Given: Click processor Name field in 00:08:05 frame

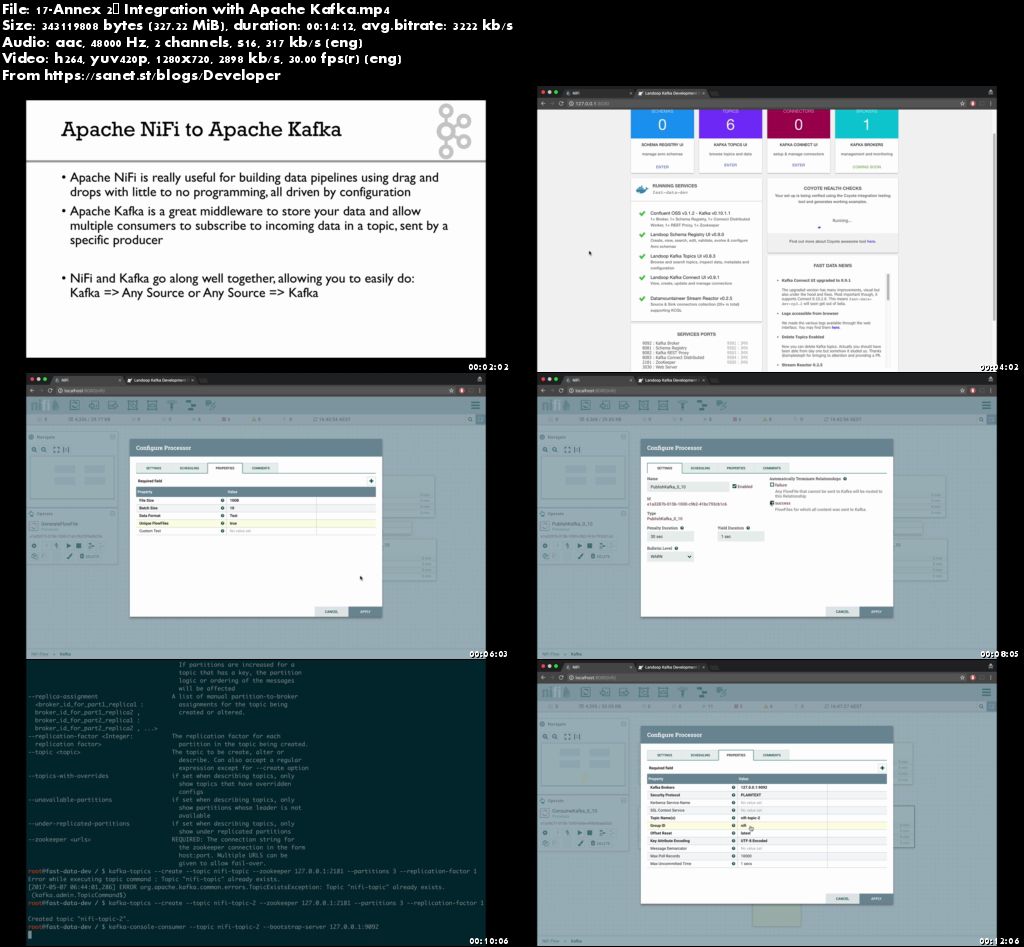Looking at the screenshot, I should pos(688,487).
